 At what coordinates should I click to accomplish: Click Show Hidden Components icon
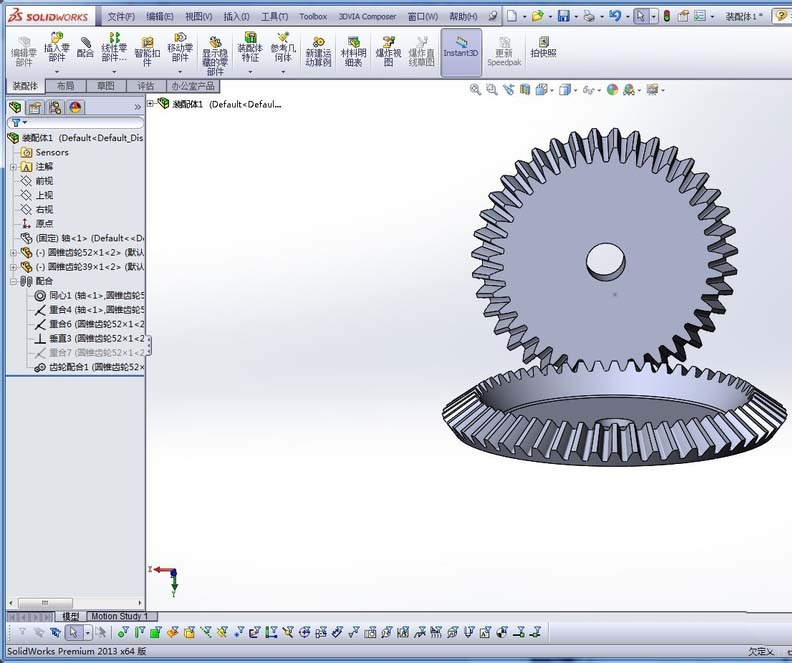215,56
